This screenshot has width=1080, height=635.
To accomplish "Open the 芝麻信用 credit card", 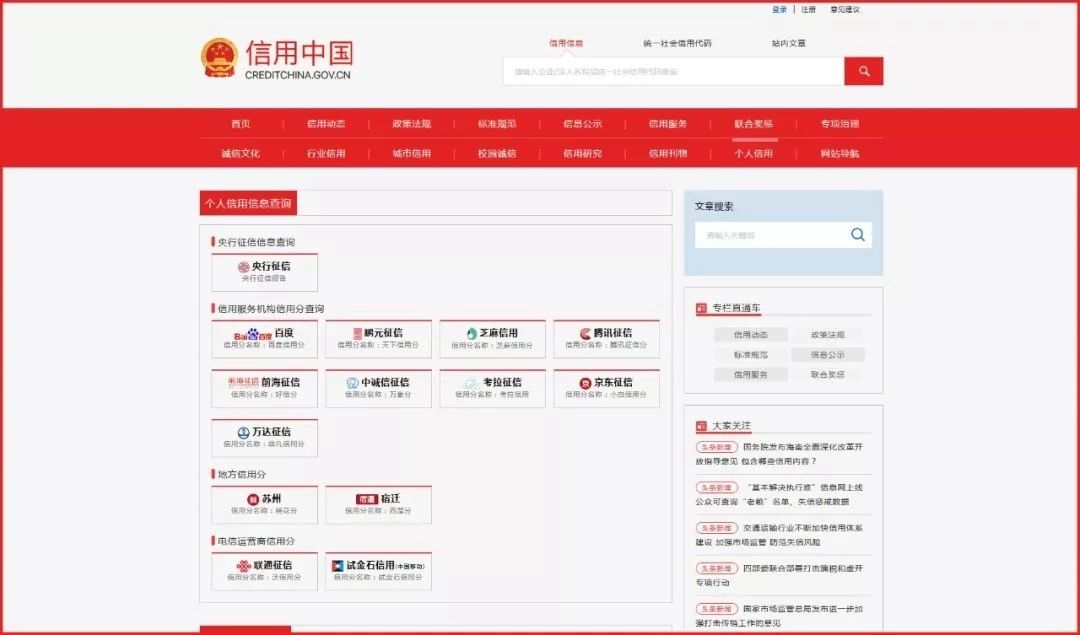I will [x=492, y=338].
